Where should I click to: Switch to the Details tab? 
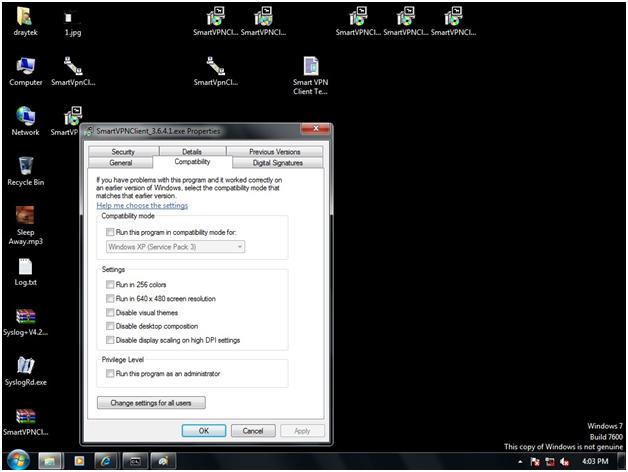coord(192,151)
